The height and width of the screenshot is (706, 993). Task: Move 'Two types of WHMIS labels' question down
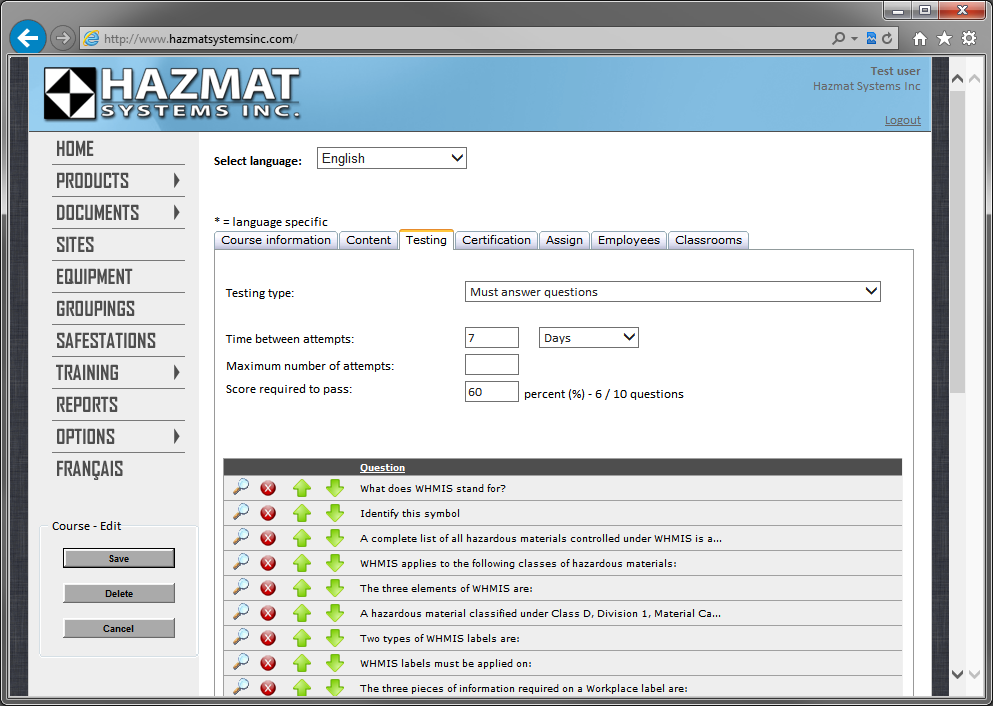335,638
